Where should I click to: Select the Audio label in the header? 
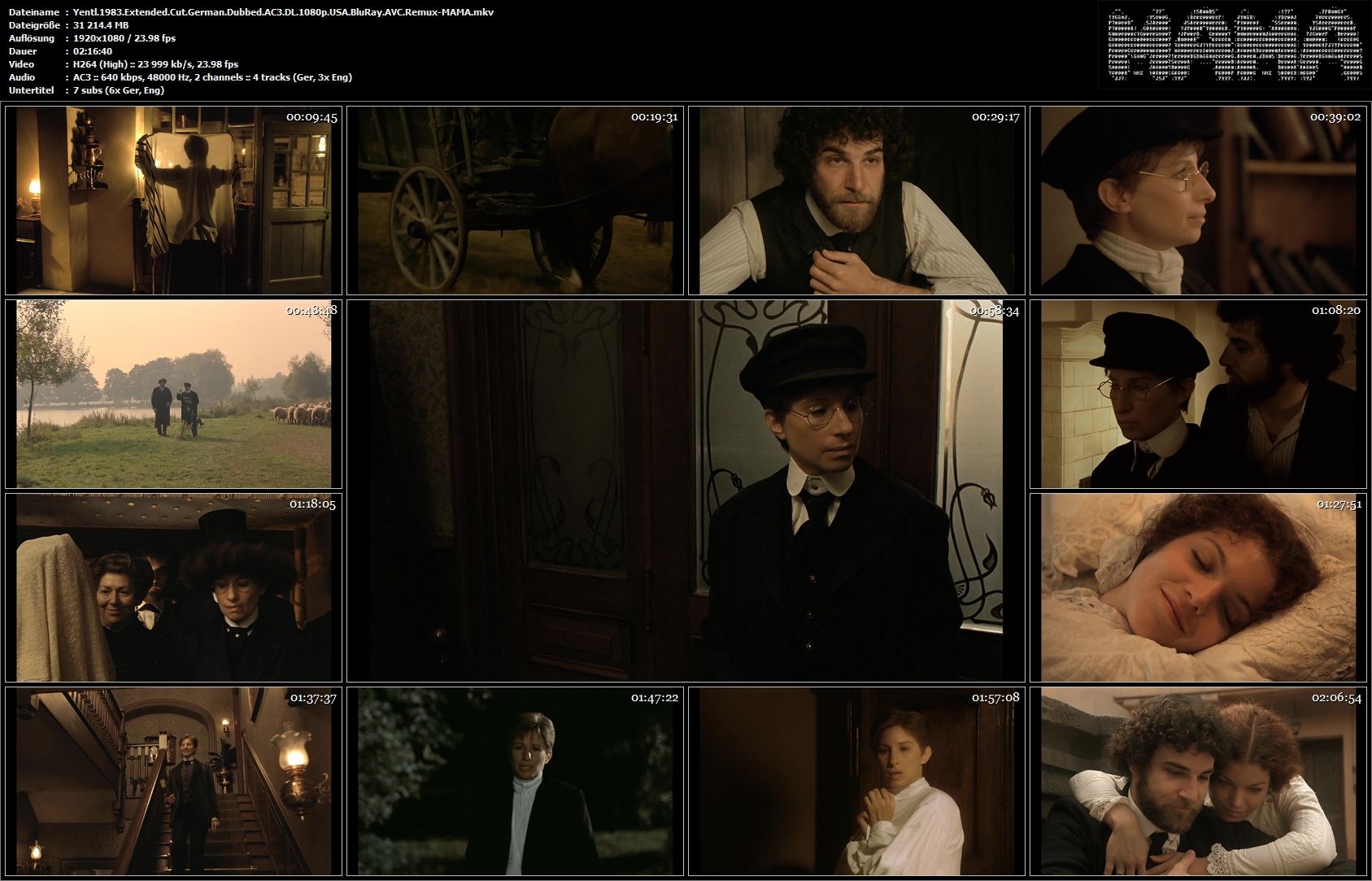(22, 77)
